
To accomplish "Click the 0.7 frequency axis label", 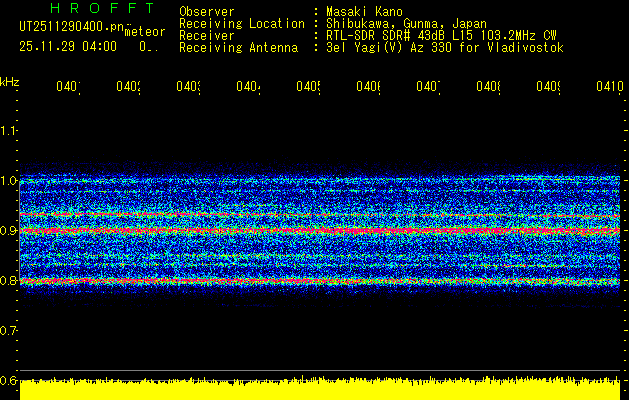I will pos(9,331).
